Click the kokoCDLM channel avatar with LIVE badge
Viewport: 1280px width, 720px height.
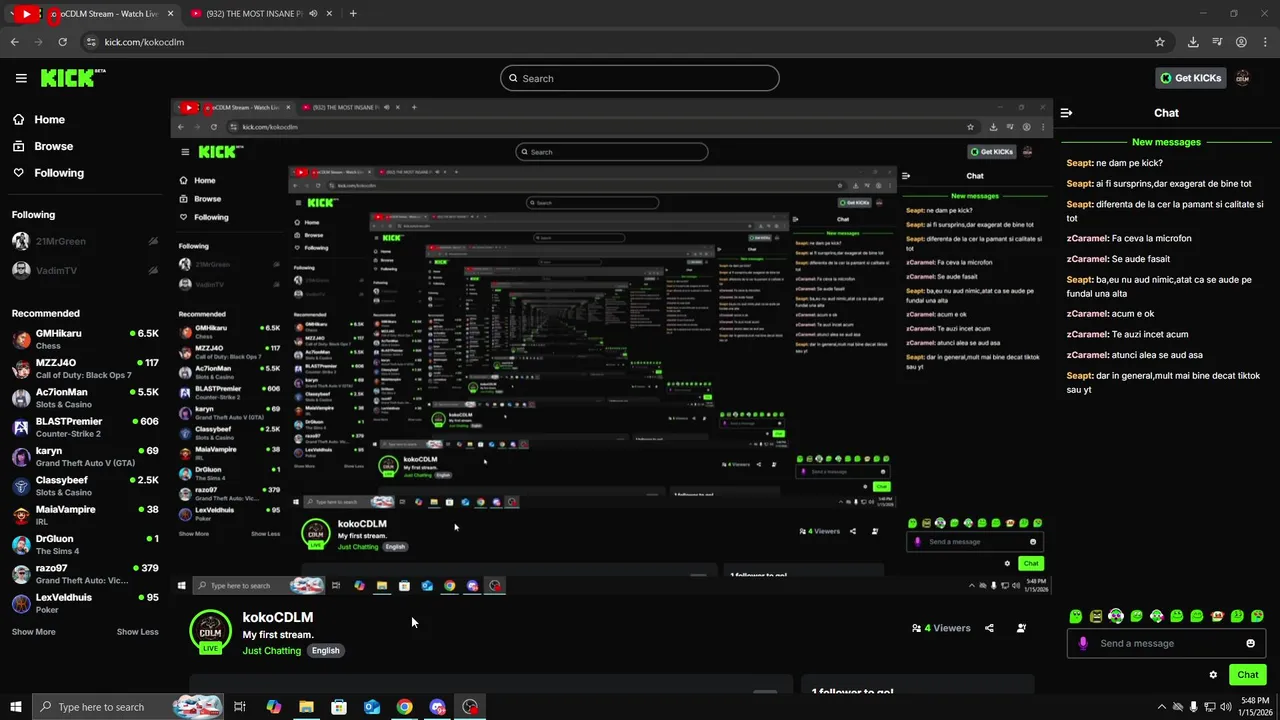click(210, 632)
